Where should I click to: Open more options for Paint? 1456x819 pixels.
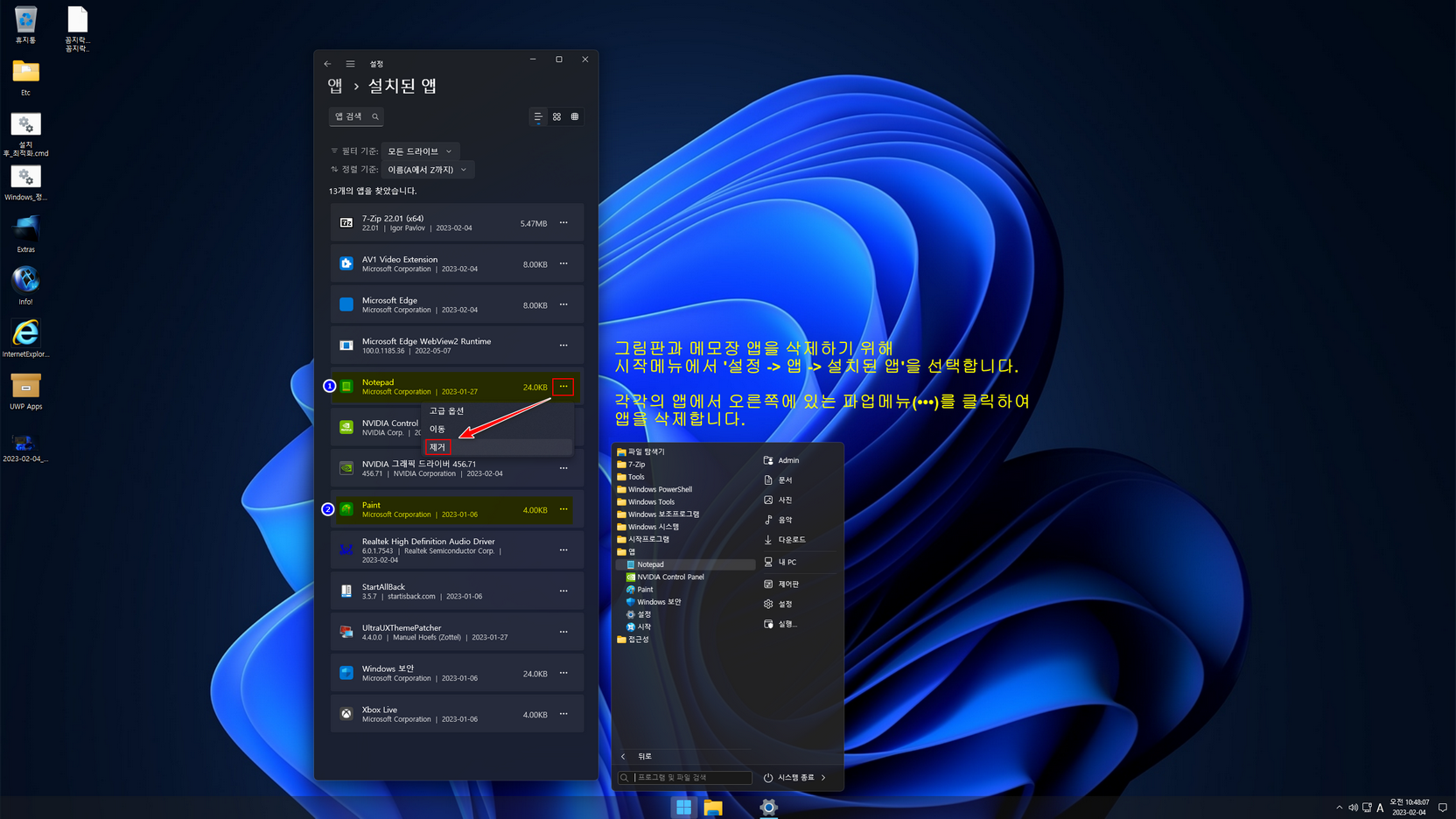coord(563,509)
